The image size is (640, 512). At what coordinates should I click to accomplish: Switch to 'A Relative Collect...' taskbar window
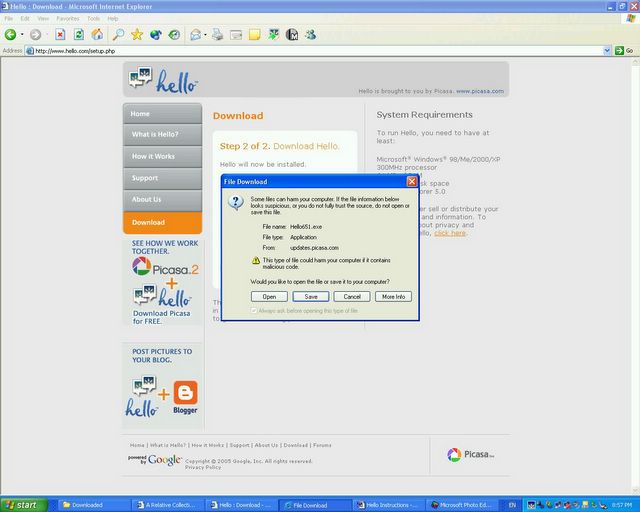167,505
